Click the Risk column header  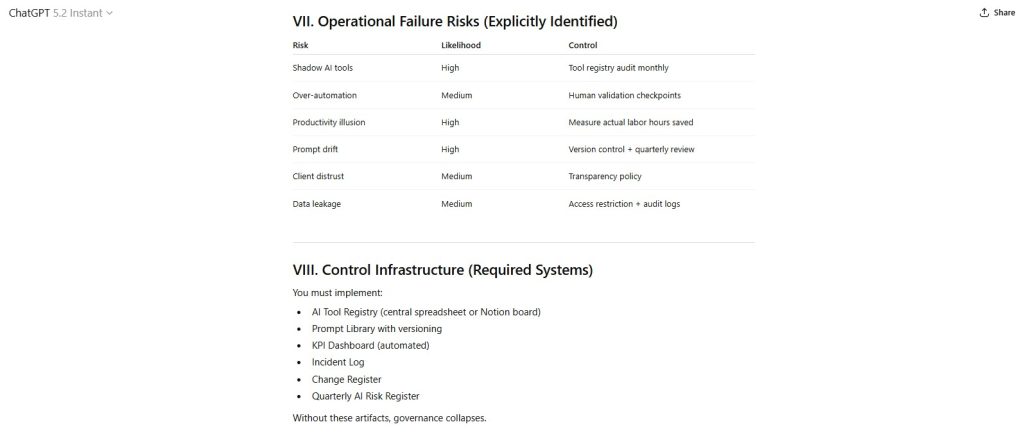[x=300, y=46]
